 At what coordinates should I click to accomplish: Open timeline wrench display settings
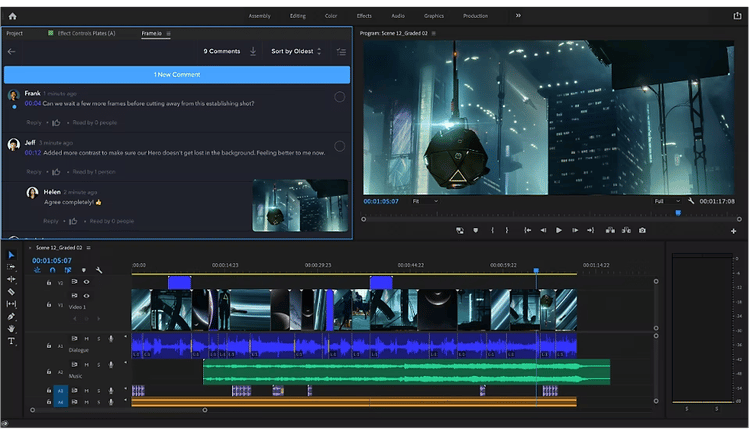coord(99,270)
